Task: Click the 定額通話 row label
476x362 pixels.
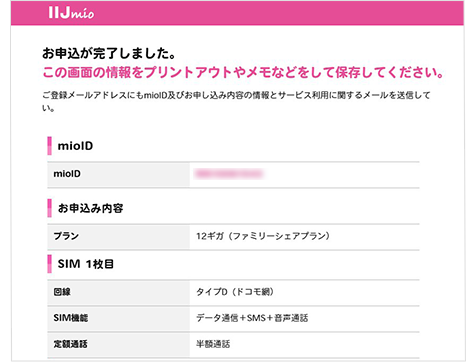Action: coord(70,344)
